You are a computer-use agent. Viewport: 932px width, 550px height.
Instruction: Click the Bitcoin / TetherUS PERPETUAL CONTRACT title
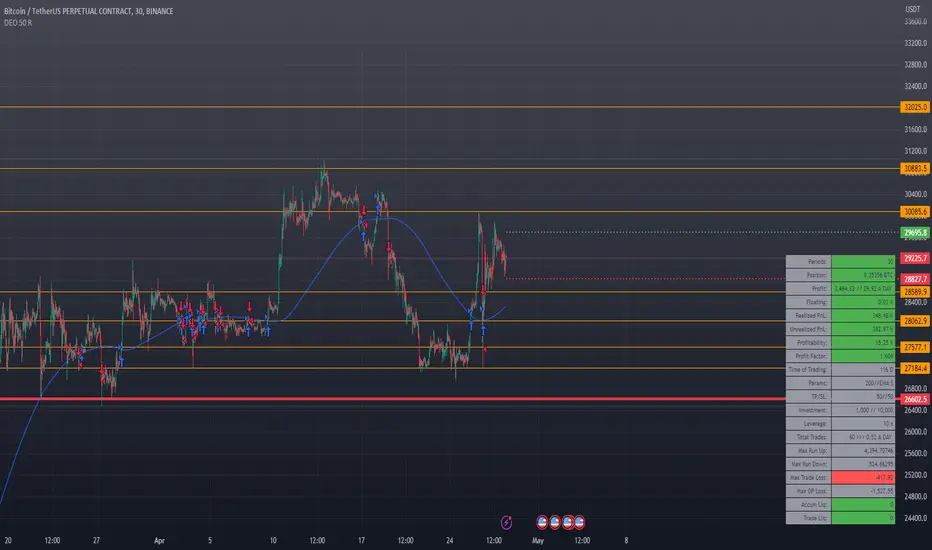[x=89, y=11]
